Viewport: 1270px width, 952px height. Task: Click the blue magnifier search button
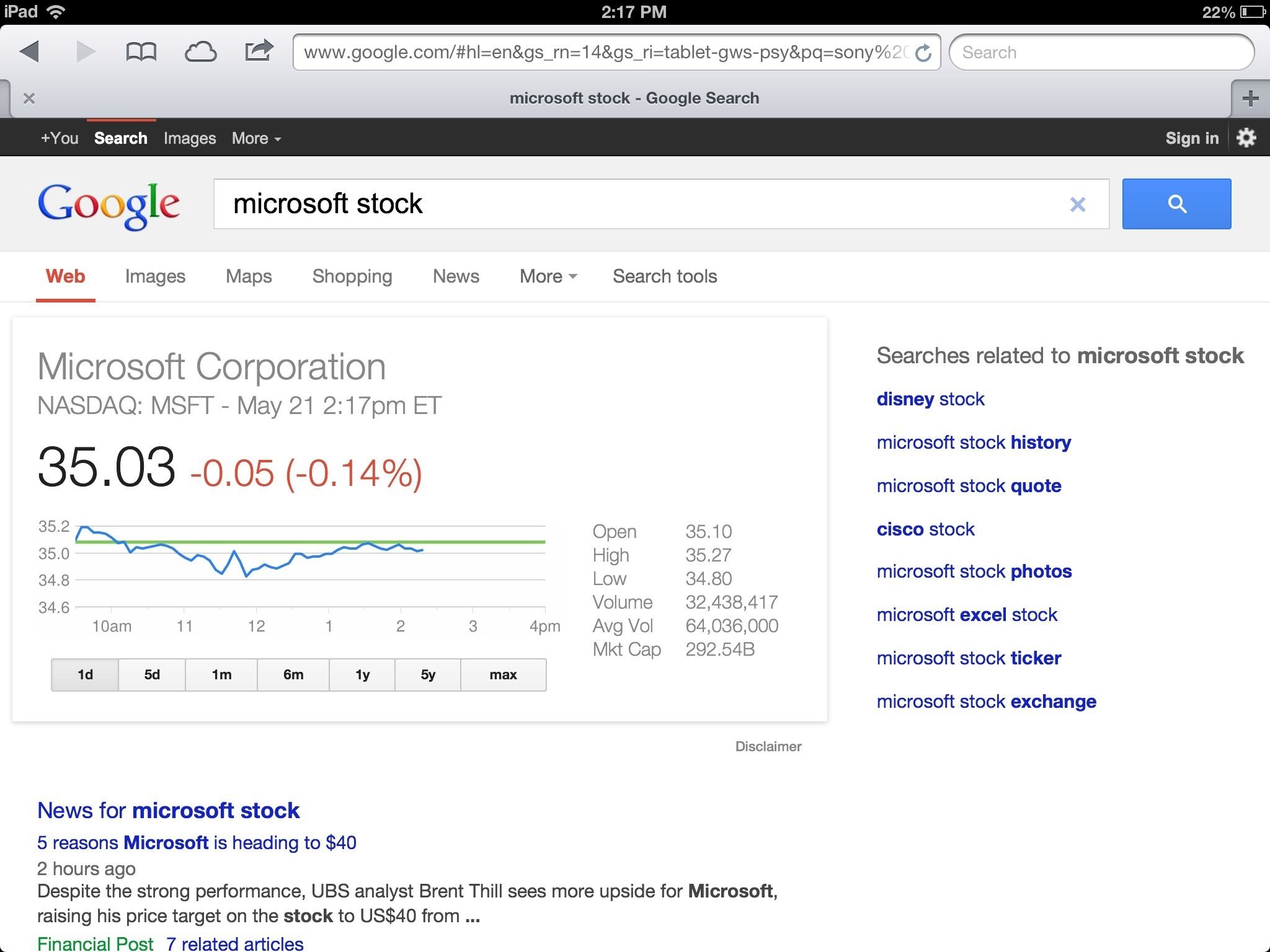(1176, 204)
